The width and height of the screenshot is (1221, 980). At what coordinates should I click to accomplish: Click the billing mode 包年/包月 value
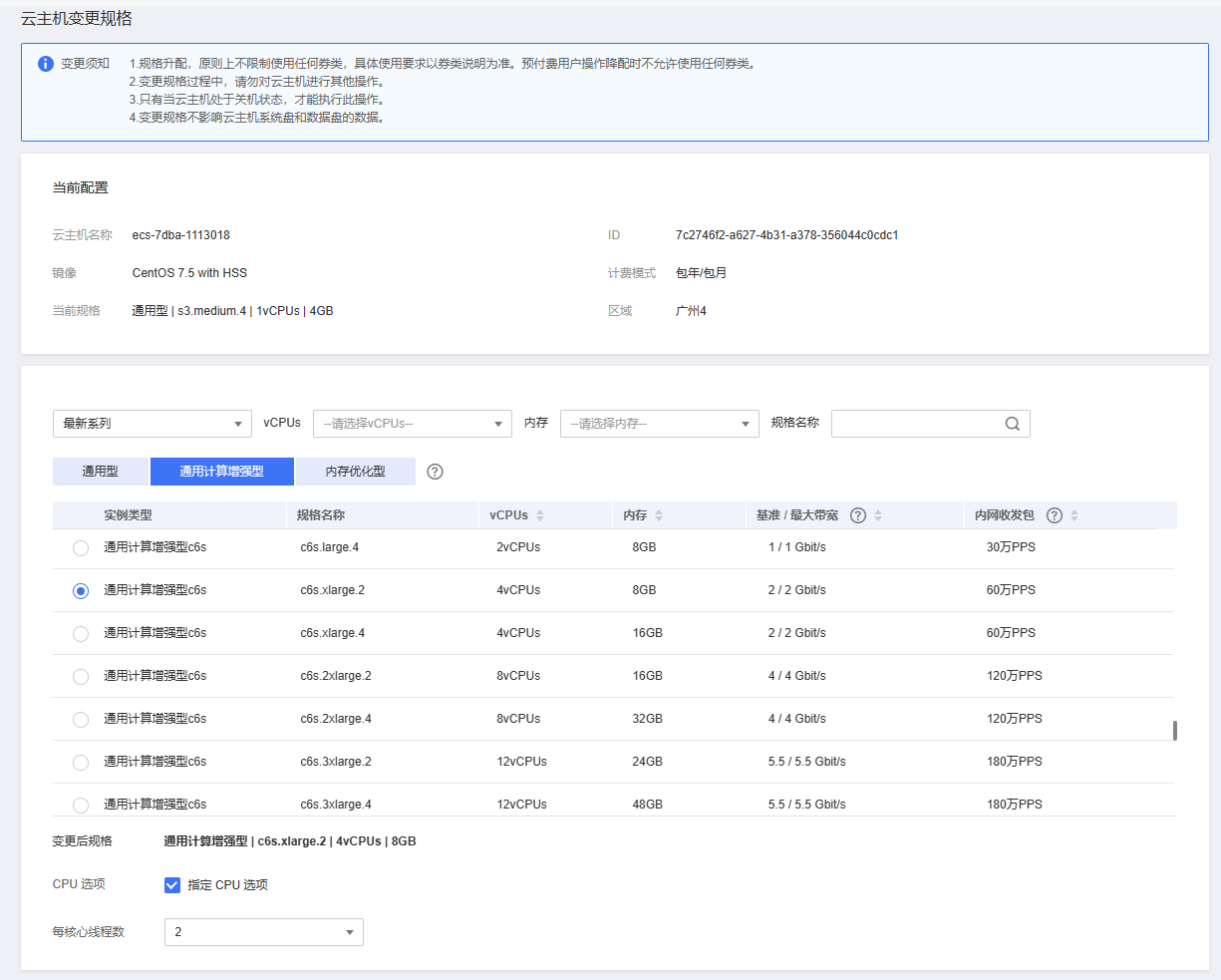702,273
